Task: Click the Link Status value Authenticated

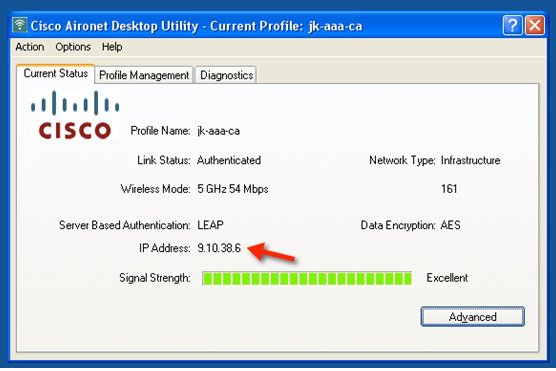Action: click(x=229, y=160)
